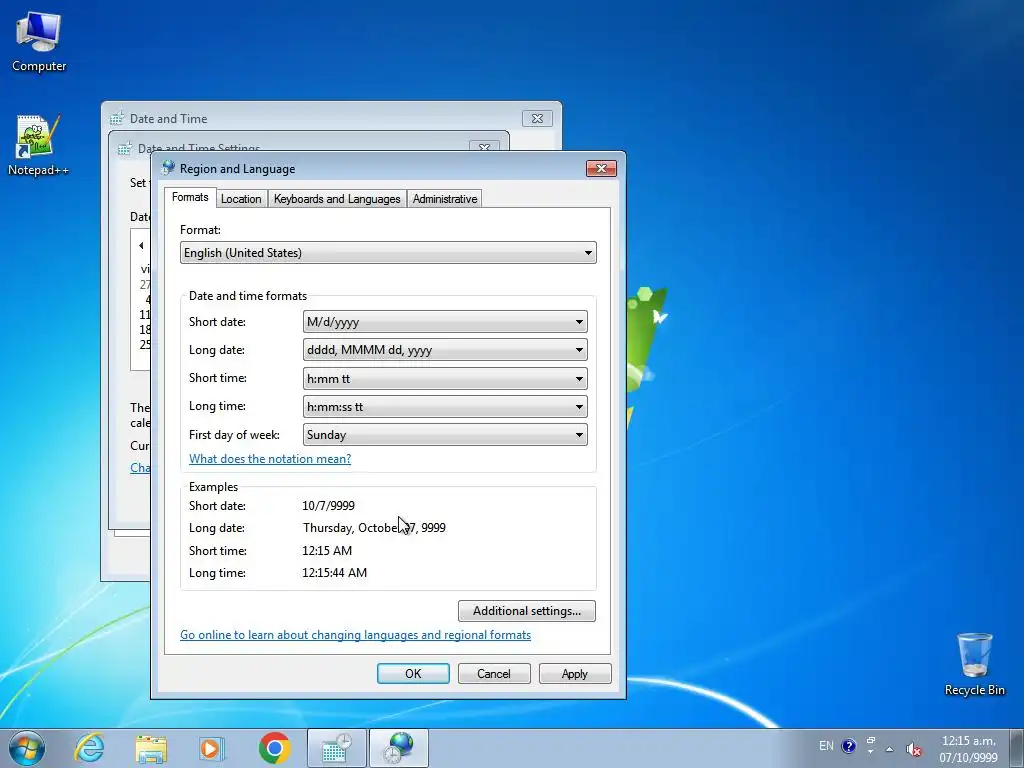Expand the Long date format dropdown

pyautogui.click(x=445, y=350)
